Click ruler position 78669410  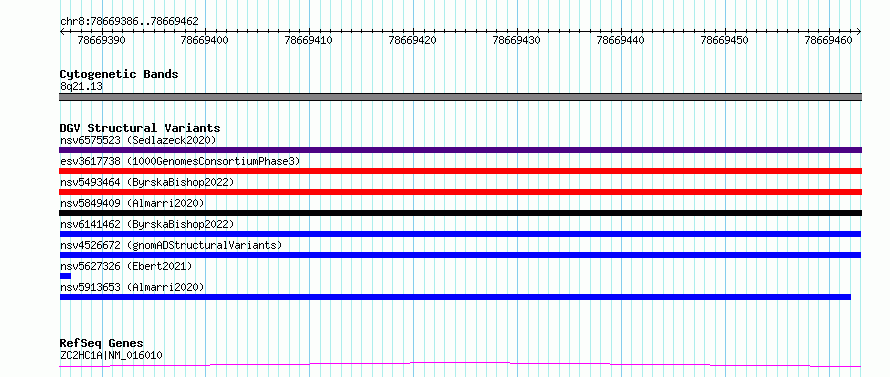[309, 40]
